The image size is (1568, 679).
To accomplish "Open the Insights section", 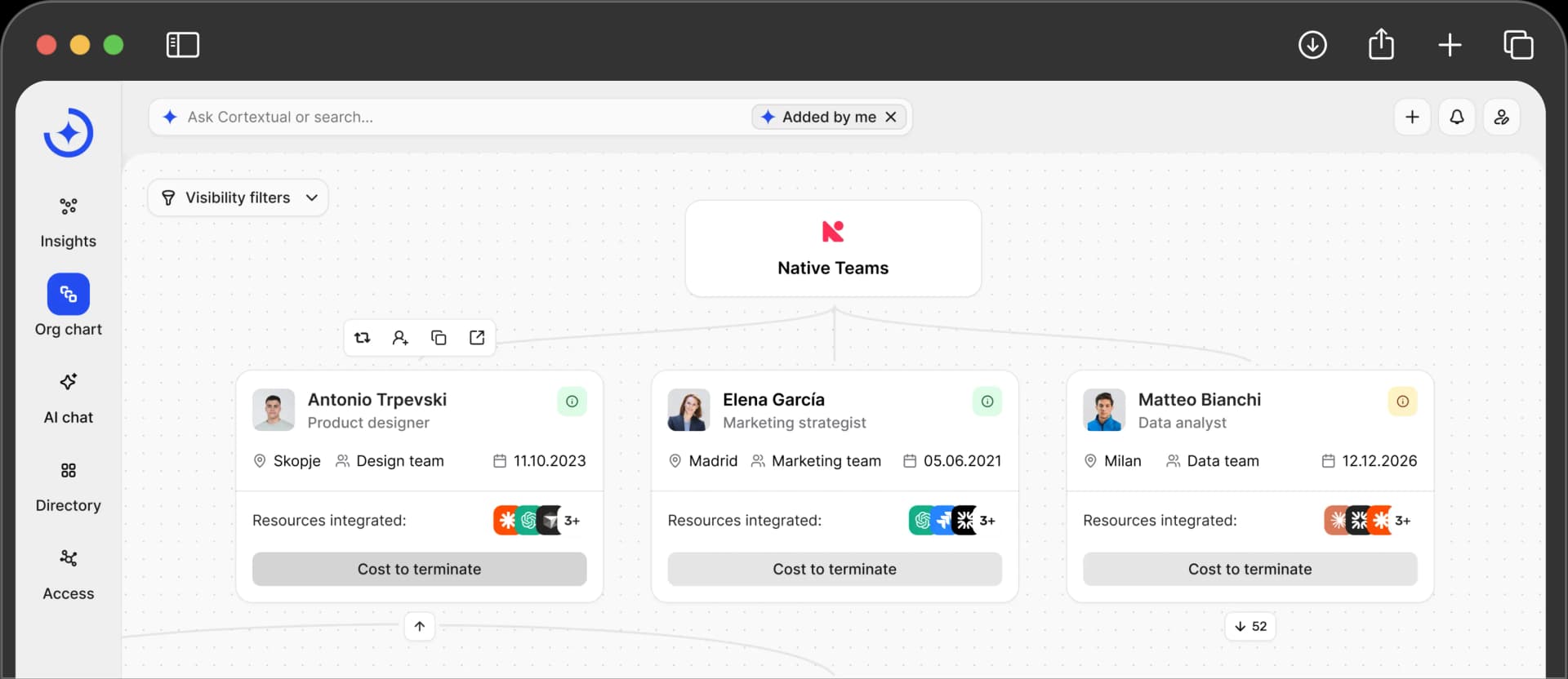I will (69, 223).
